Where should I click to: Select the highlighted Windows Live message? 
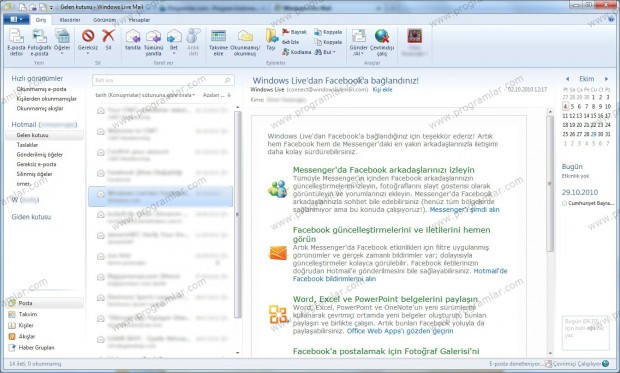pos(161,196)
